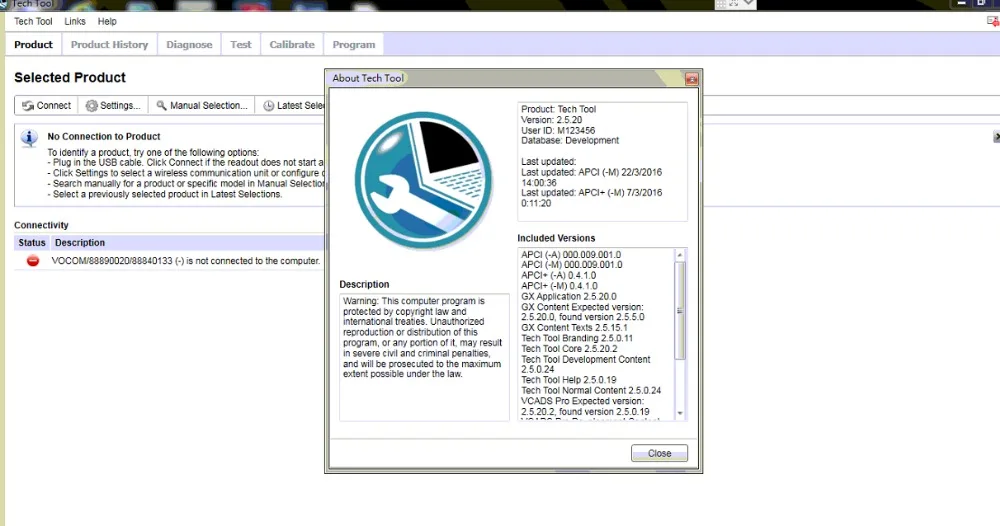1000x526 pixels.
Task: Open the Links menu
Action: tap(75, 21)
